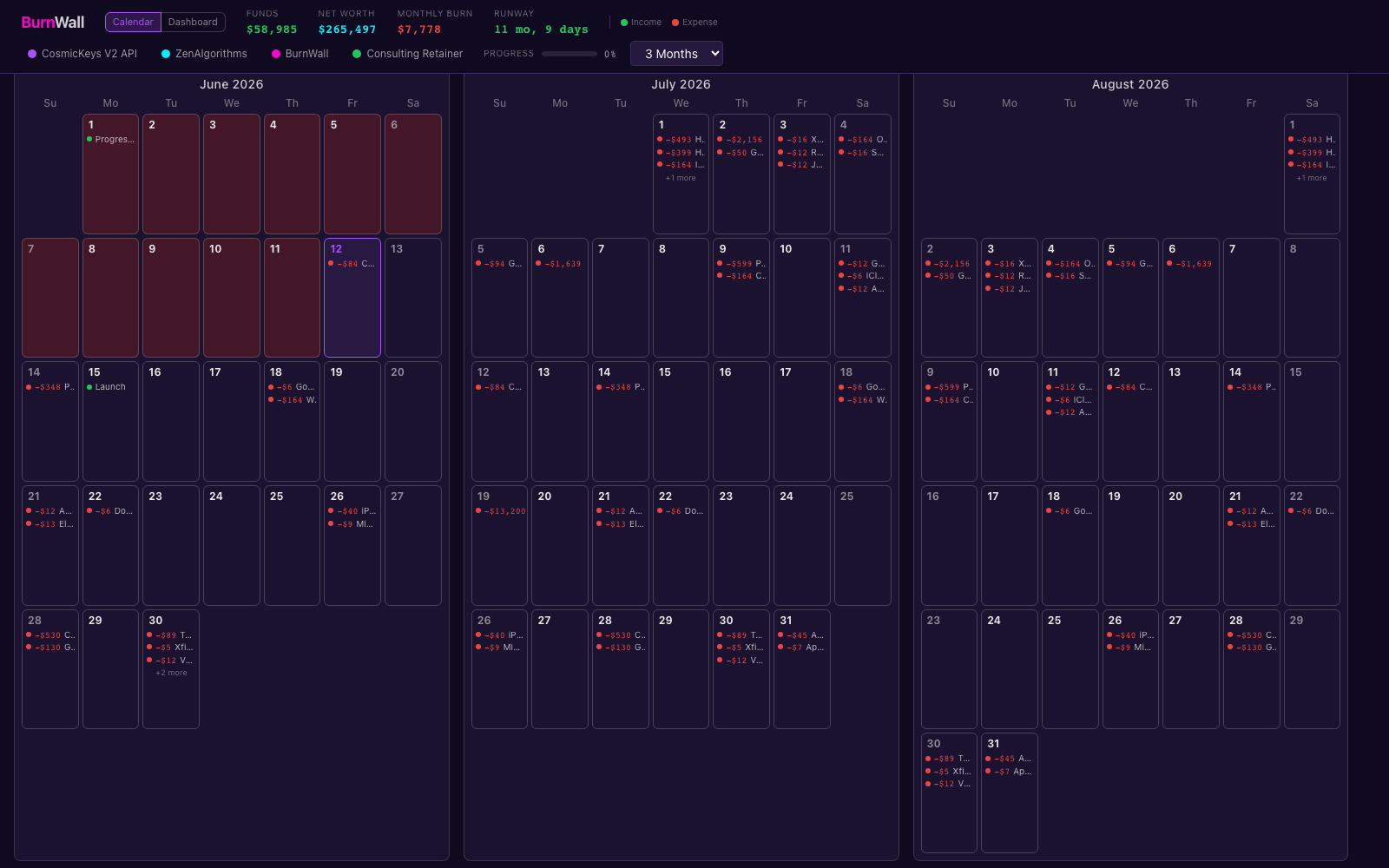1389x868 pixels.
Task: Click the -$84 expense on June 12
Action: pos(352,264)
